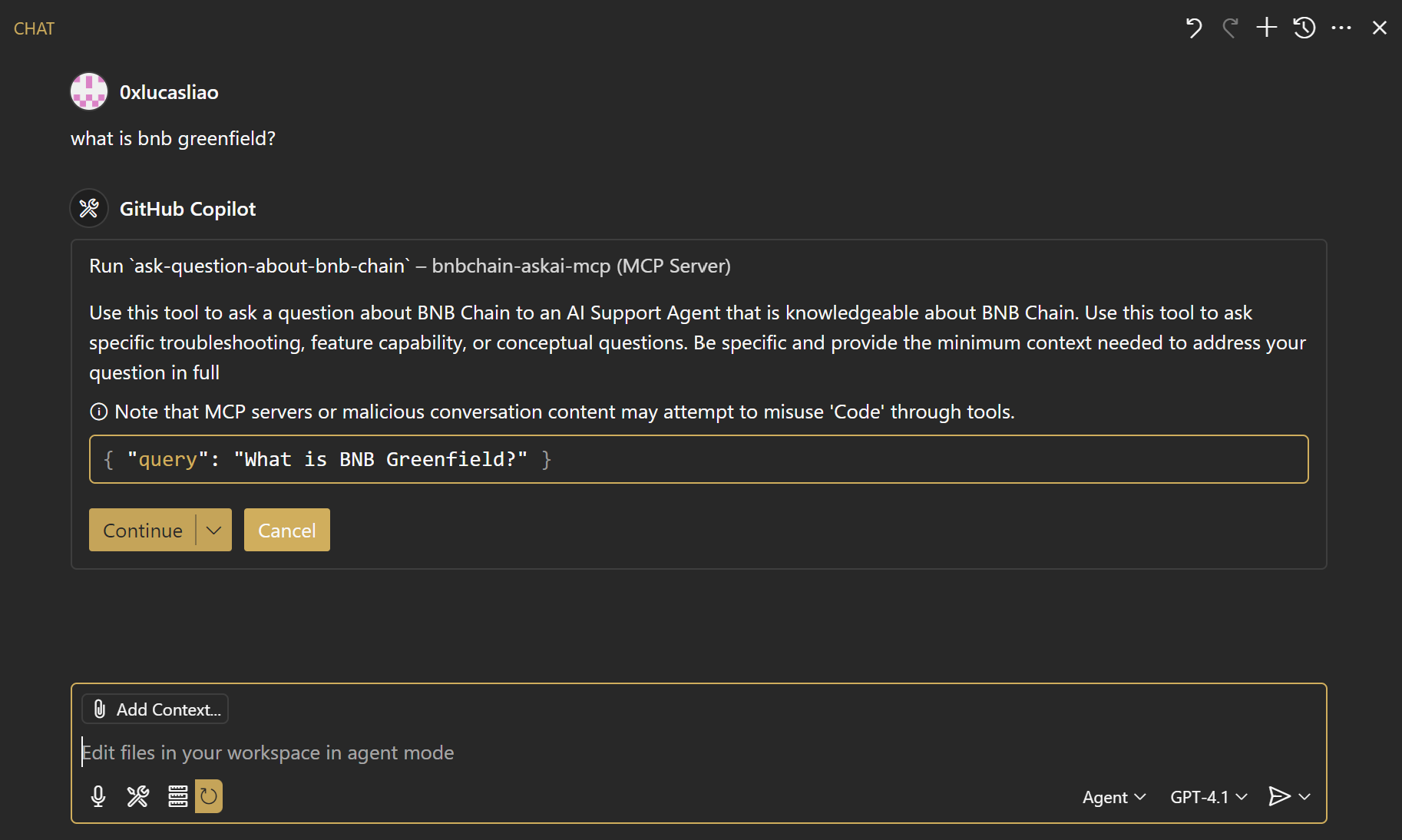This screenshot has height=840, width=1402.
Task: Start a new chat with plus icon
Action: point(1267,28)
